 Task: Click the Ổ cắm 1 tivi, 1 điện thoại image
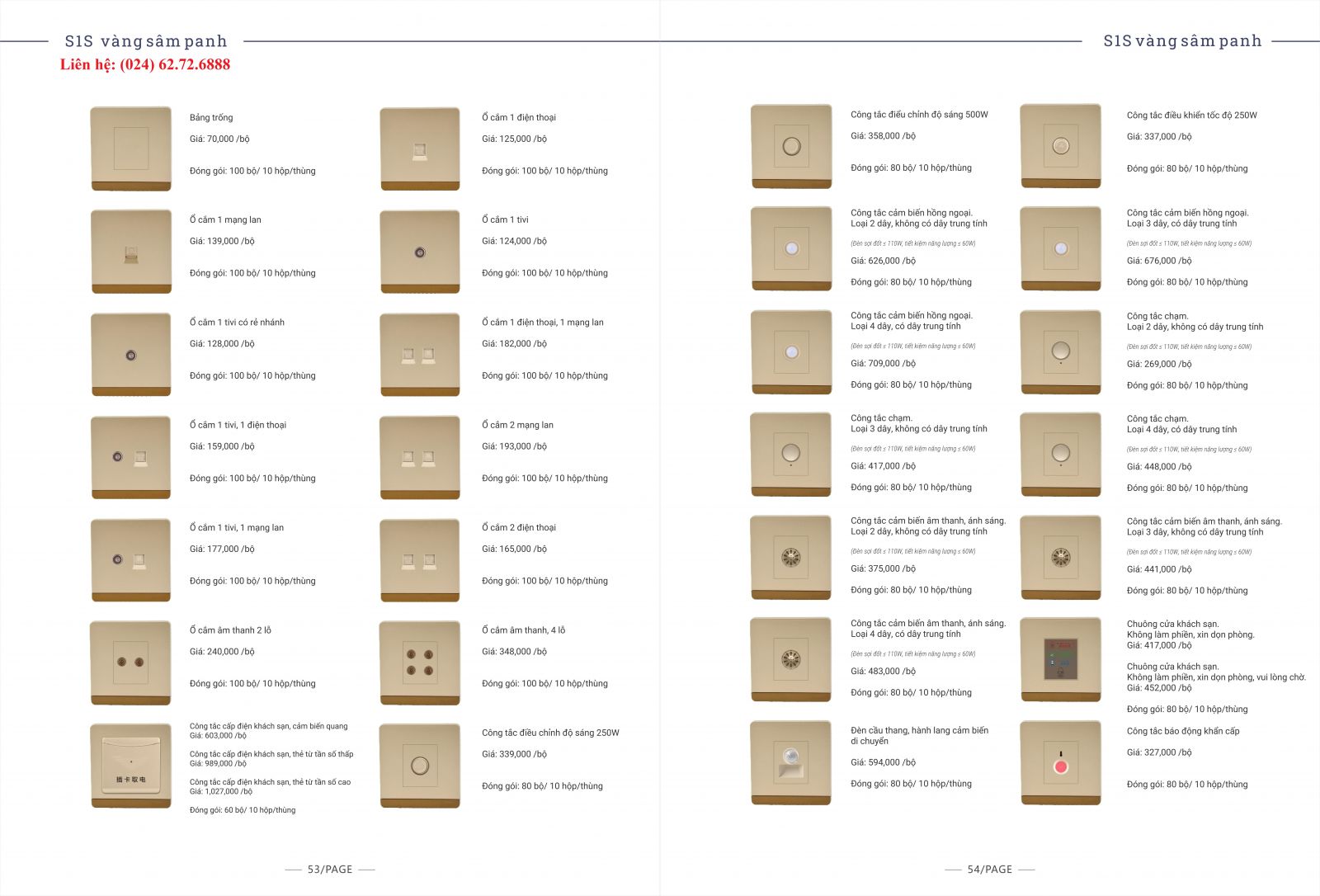131,457
